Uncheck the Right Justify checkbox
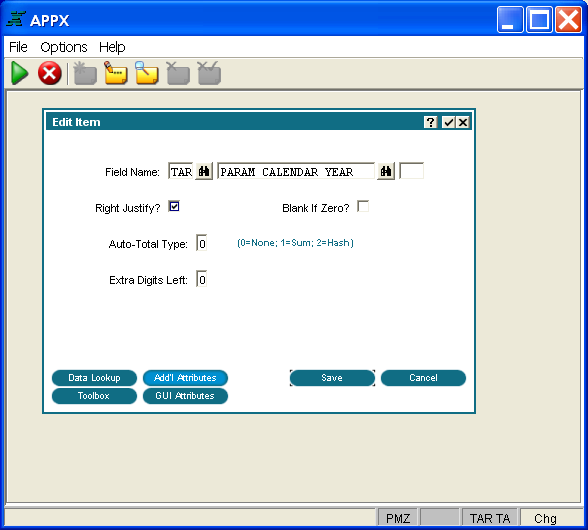 tap(174, 206)
